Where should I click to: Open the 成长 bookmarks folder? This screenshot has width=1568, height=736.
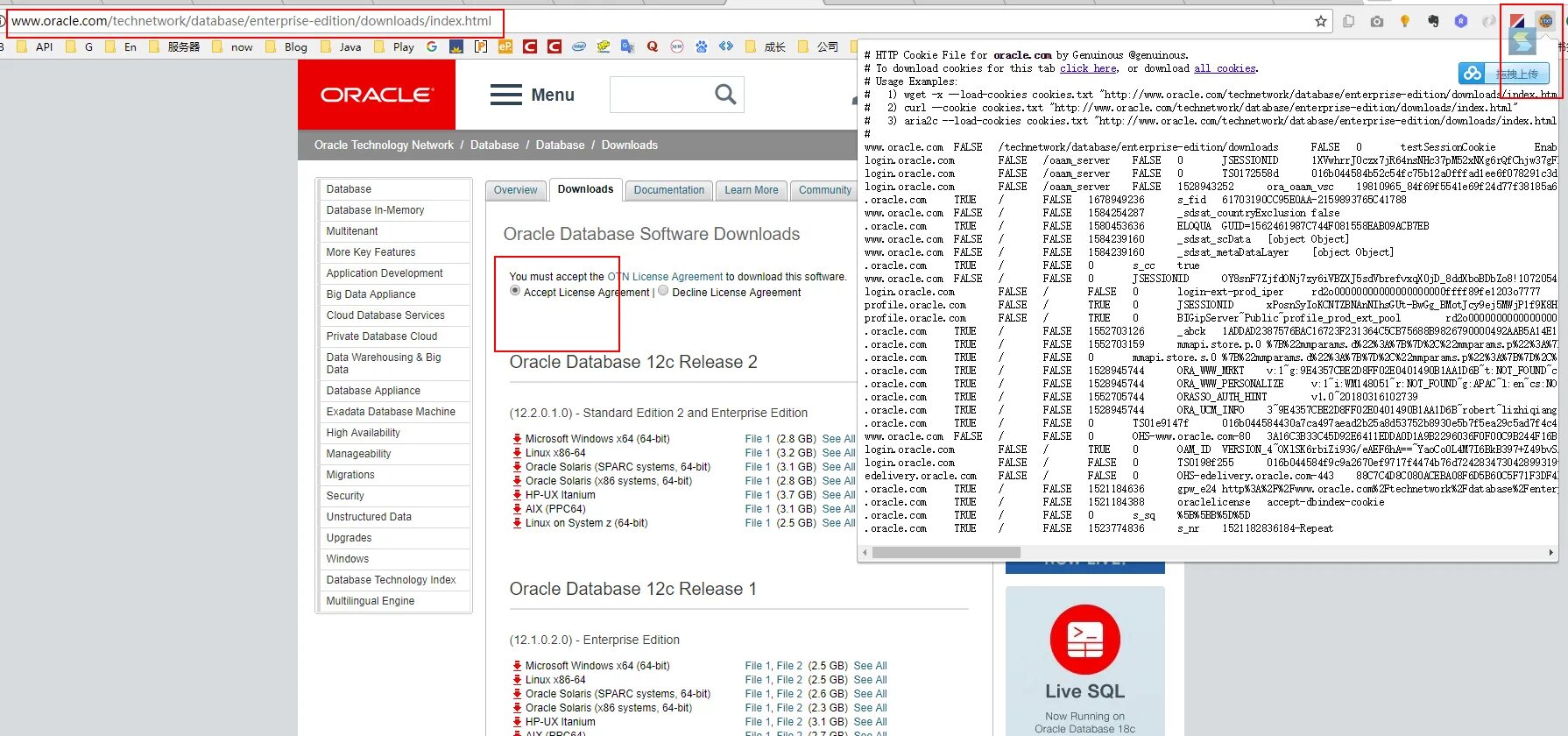[766, 46]
